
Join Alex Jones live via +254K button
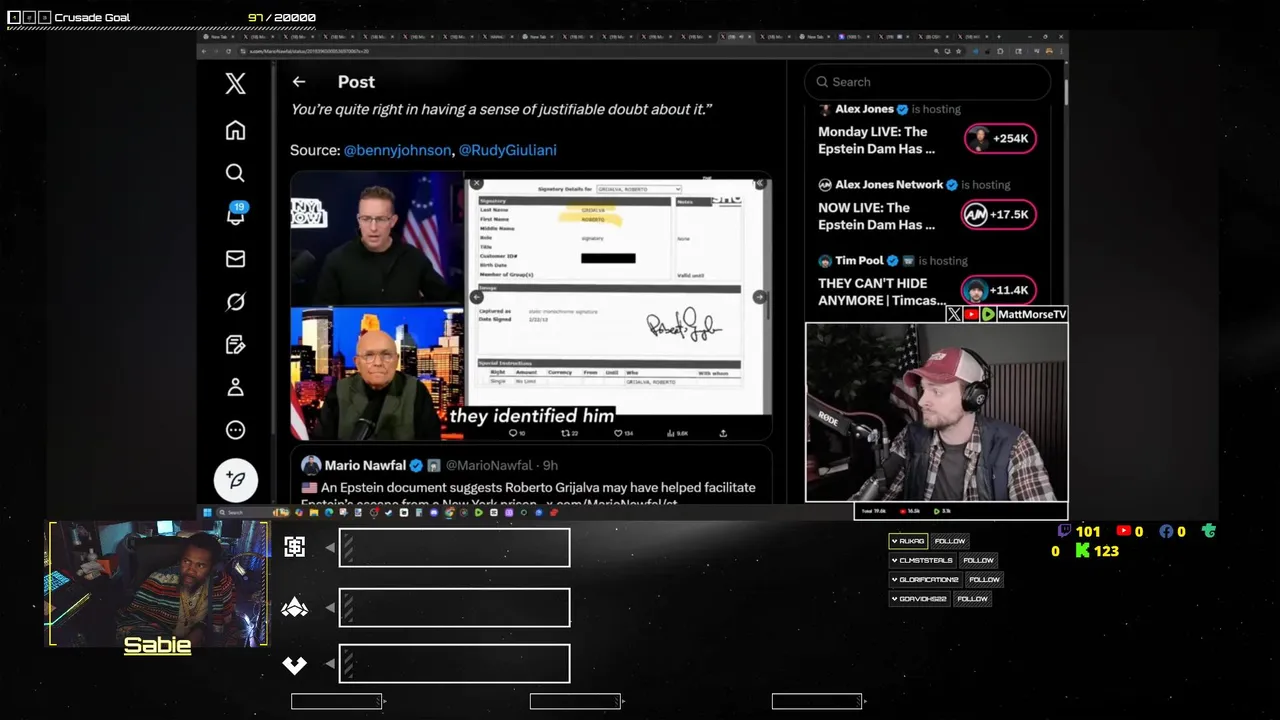point(1000,139)
